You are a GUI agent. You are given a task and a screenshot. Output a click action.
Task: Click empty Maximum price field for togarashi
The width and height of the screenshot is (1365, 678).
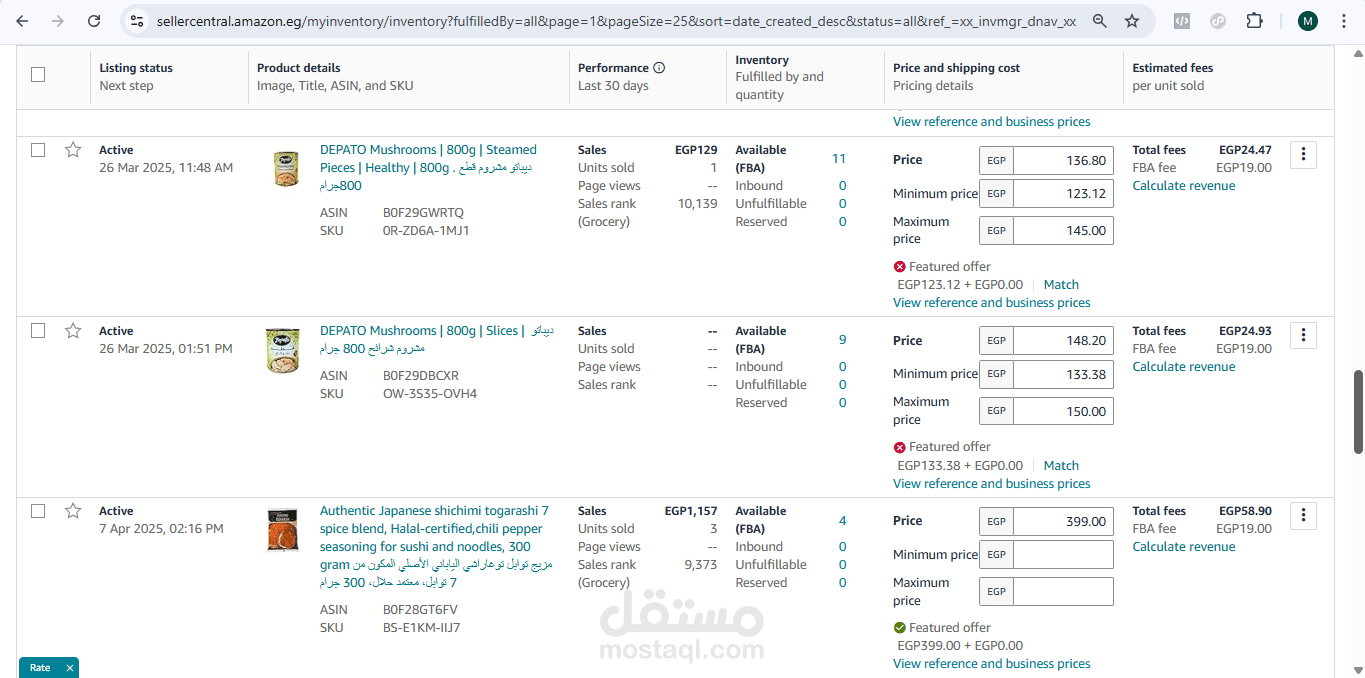tap(1063, 591)
